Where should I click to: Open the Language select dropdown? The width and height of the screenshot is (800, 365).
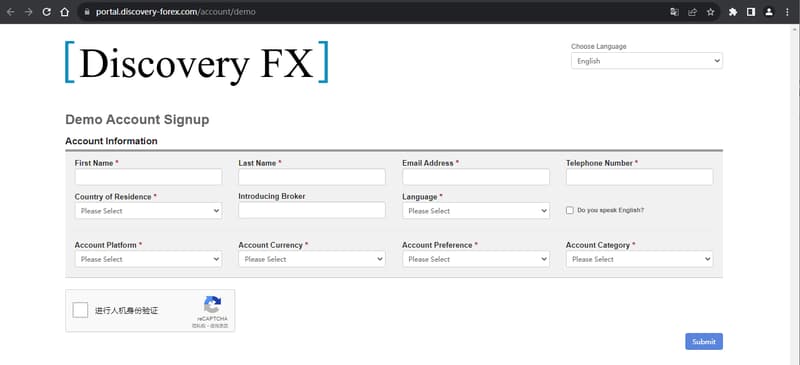[x=476, y=211]
